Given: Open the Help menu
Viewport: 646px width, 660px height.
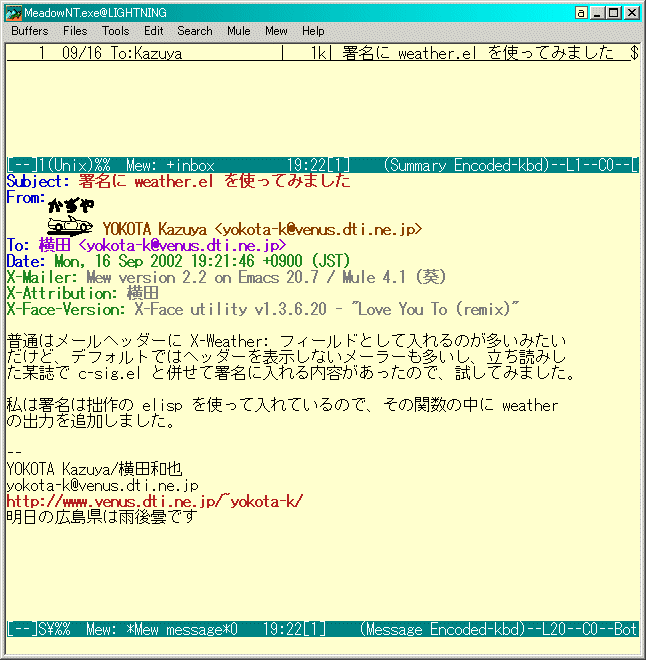Looking at the screenshot, I should coord(313,31).
